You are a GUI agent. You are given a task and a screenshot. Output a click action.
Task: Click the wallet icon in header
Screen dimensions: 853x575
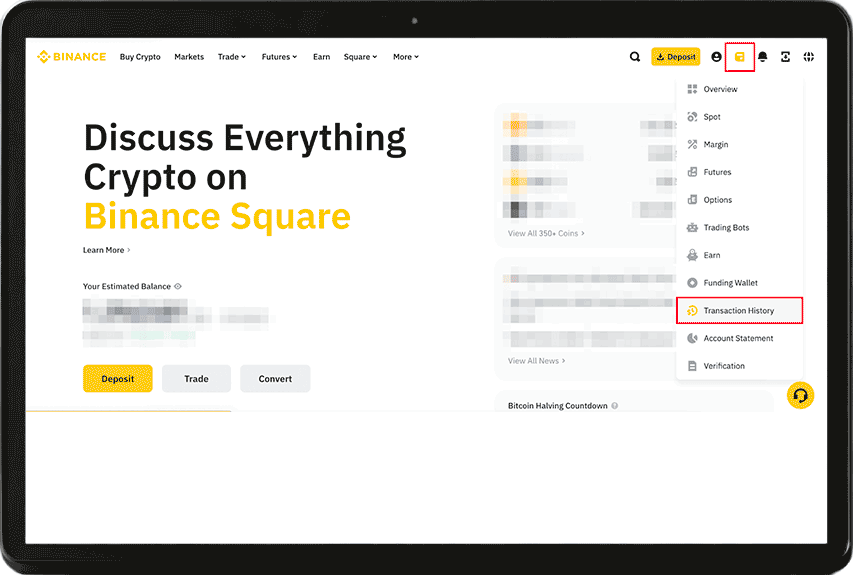pos(740,57)
